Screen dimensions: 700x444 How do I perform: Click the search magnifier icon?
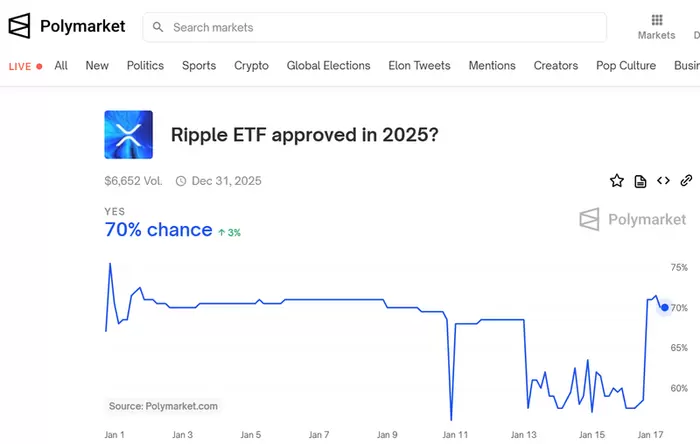pyautogui.click(x=158, y=28)
